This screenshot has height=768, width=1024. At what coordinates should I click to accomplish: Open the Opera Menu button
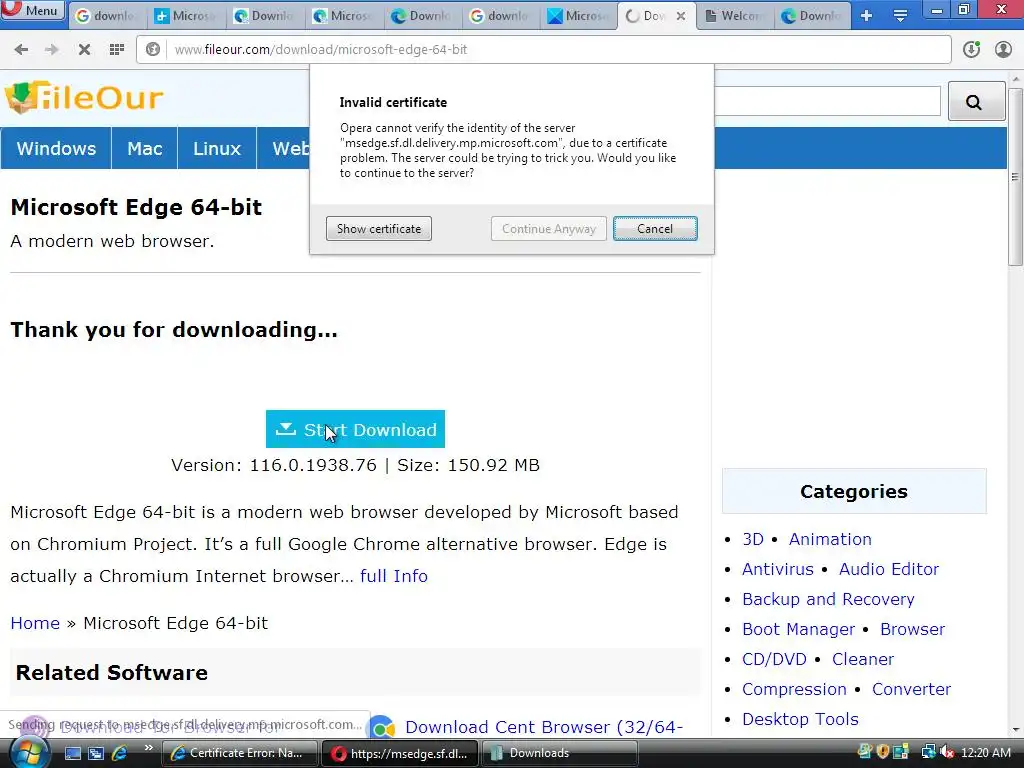[x=33, y=10]
